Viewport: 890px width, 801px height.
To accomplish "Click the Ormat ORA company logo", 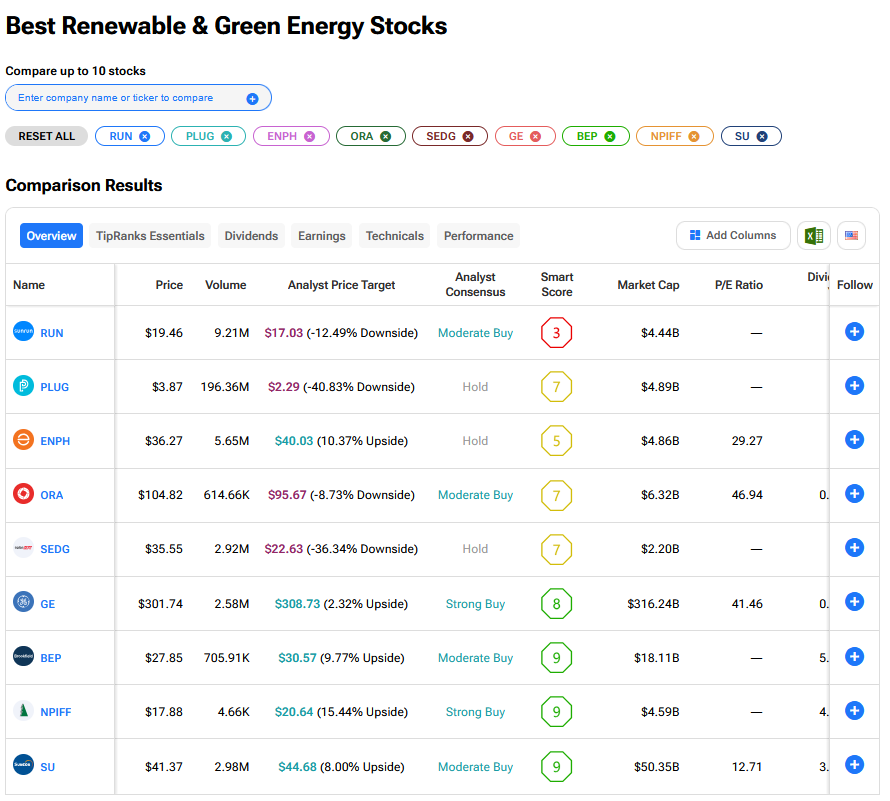I will [23, 494].
